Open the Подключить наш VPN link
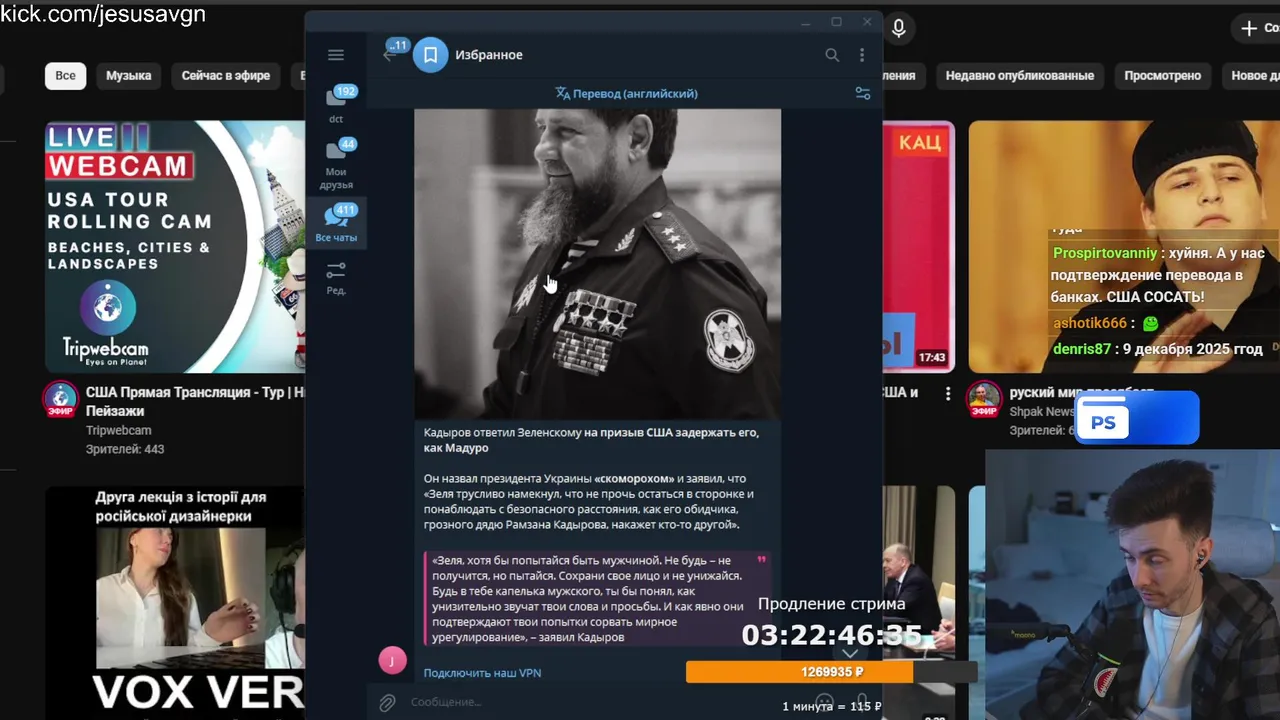 pos(482,673)
